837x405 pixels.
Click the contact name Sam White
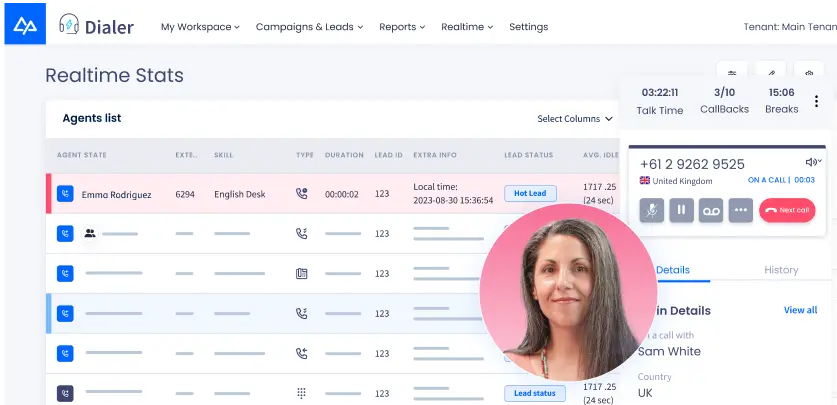pos(669,352)
